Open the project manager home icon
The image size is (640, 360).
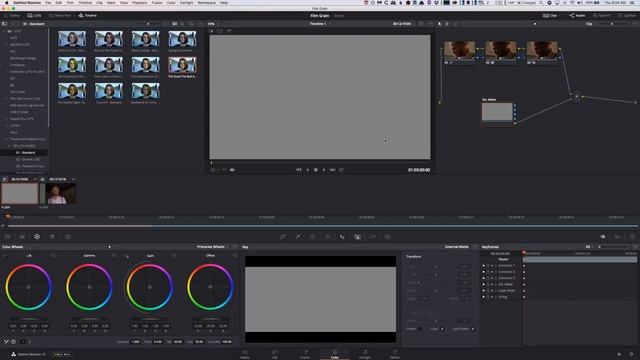point(619,354)
